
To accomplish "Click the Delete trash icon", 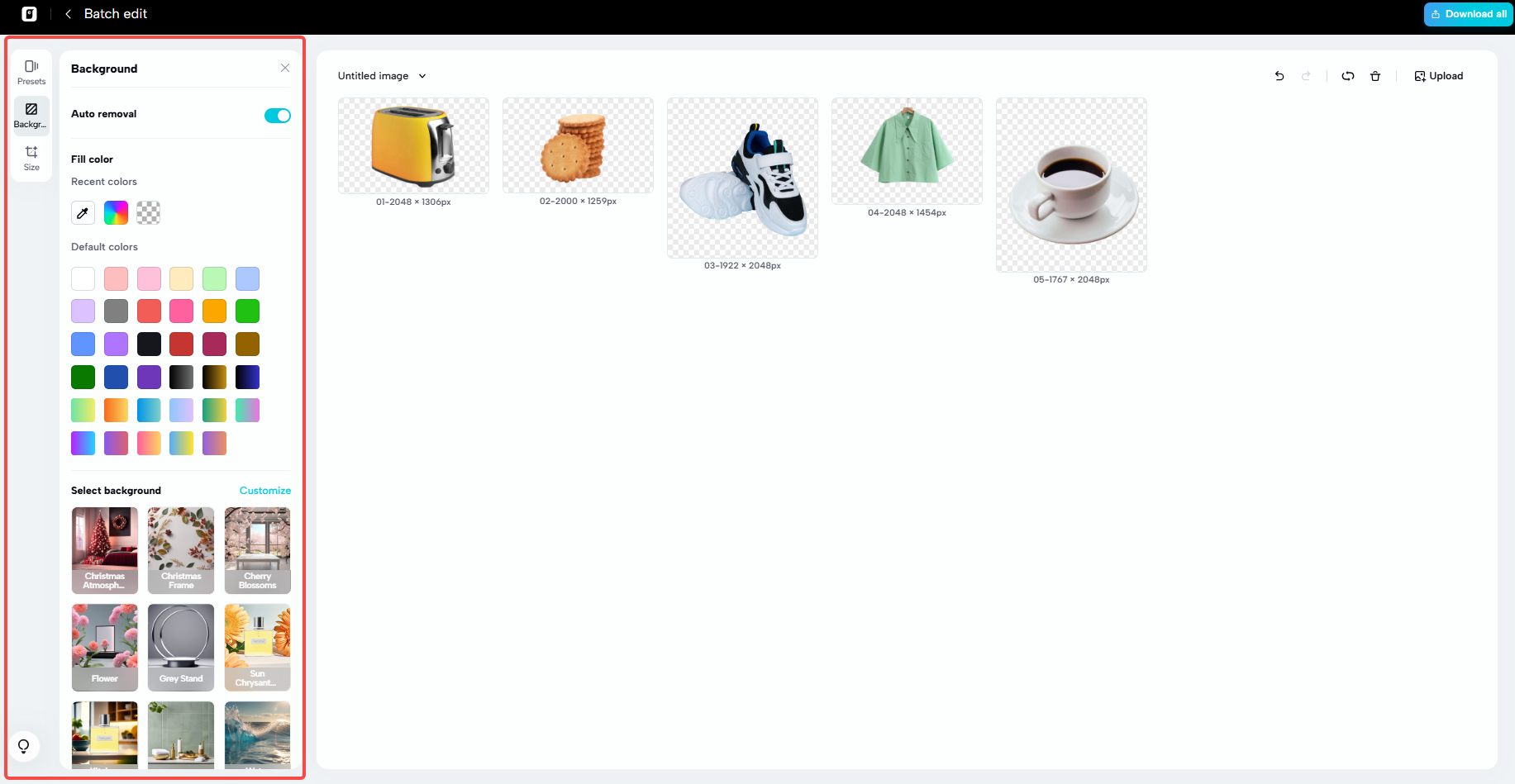I will (x=1375, y=75).
